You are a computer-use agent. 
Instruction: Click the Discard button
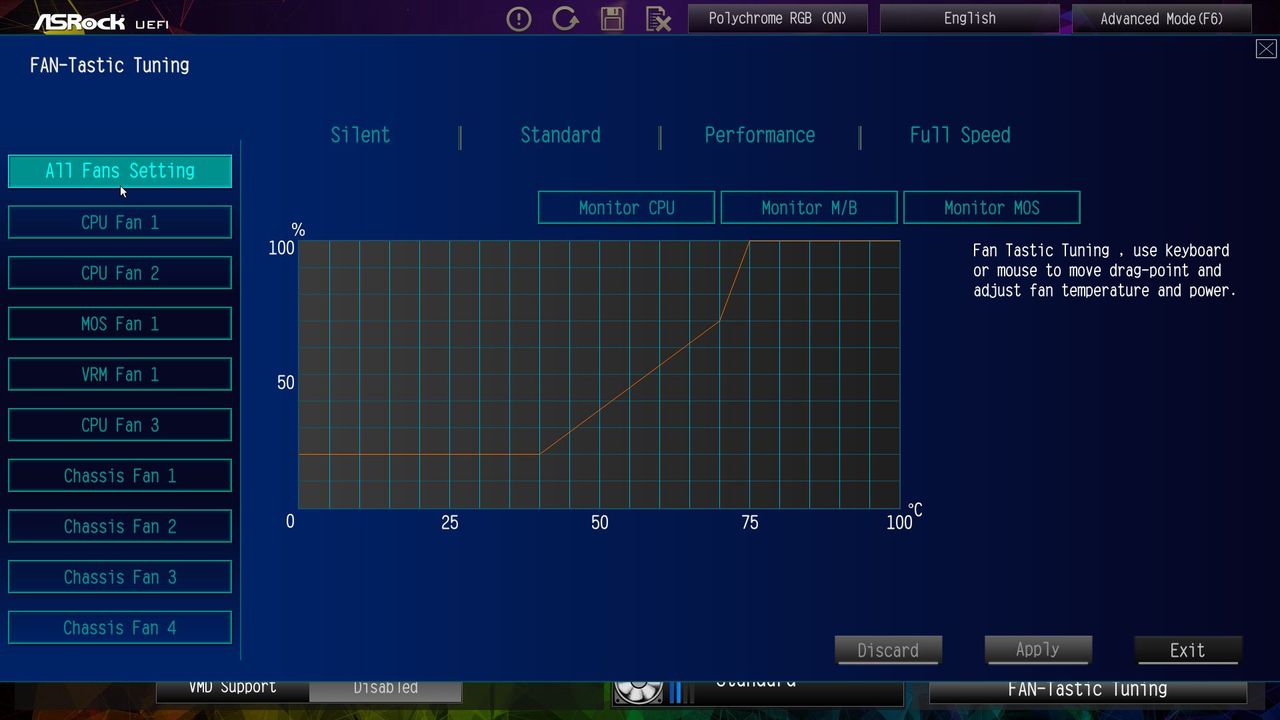point(888,650)
